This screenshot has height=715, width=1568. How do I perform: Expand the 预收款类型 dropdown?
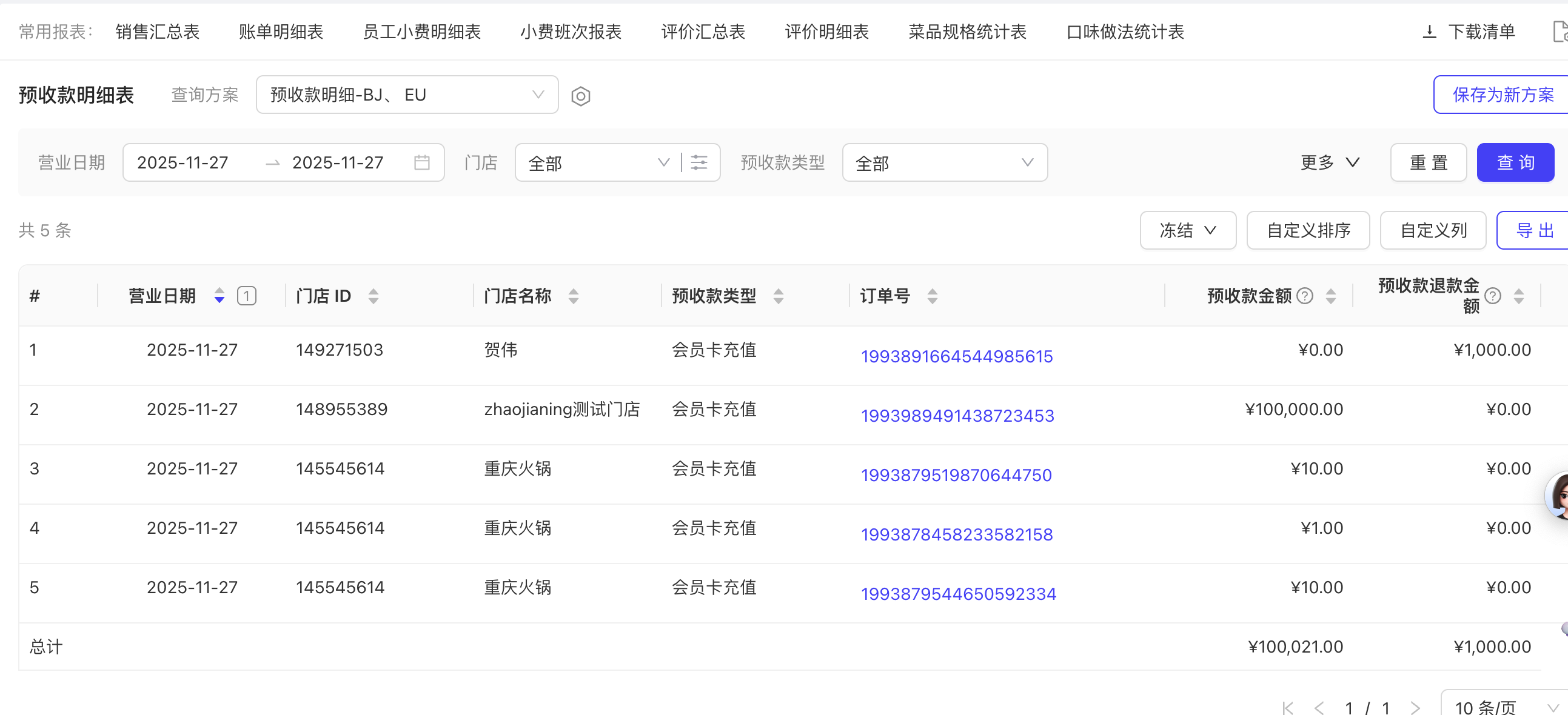pyautogui.click(x=944, y=162)
